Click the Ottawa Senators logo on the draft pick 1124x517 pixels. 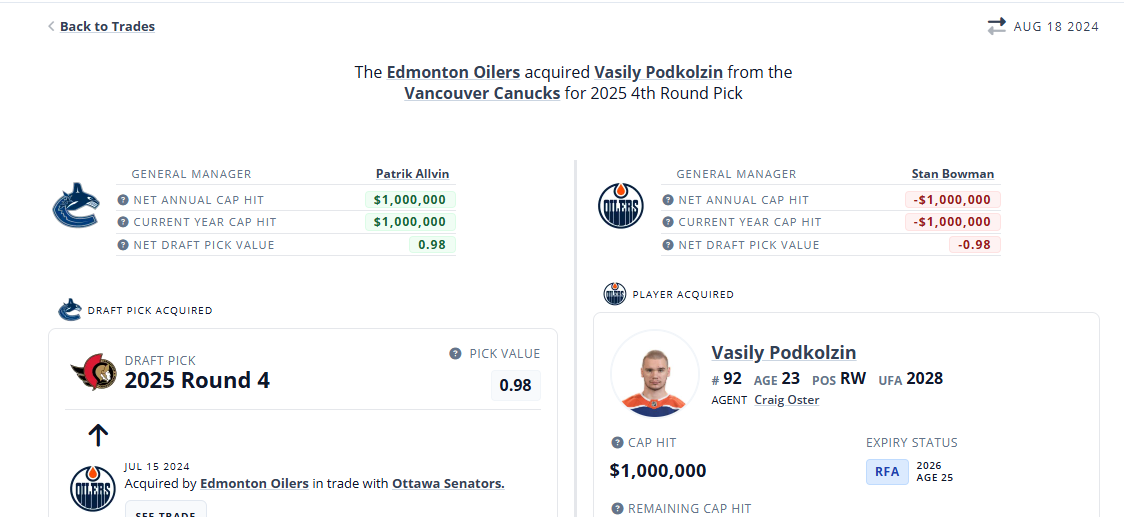pyautogui.click(x=93, y=372)
